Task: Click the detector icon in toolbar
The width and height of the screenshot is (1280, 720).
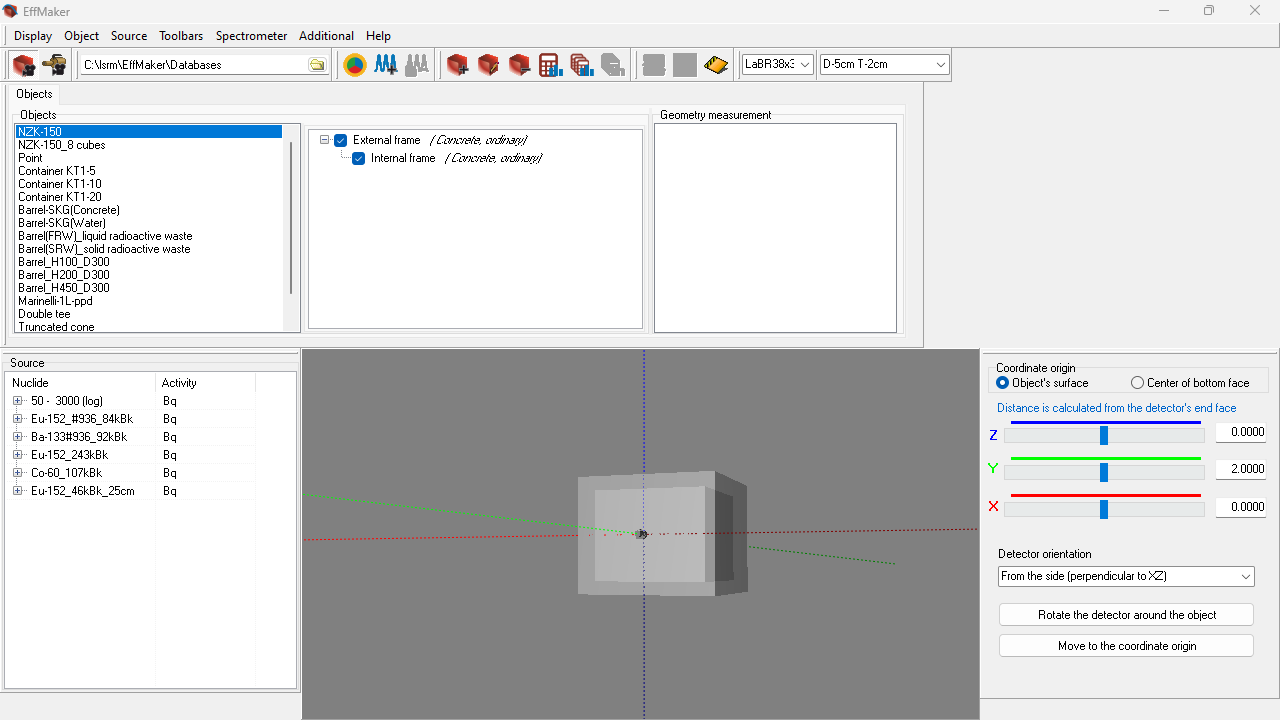Action: 54,65
